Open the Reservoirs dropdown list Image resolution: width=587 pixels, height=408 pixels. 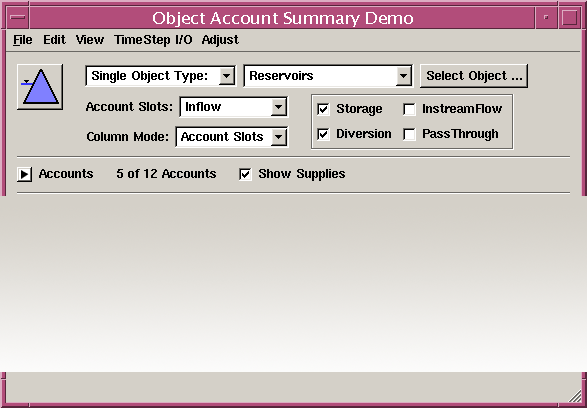click(x=328, y=76)
